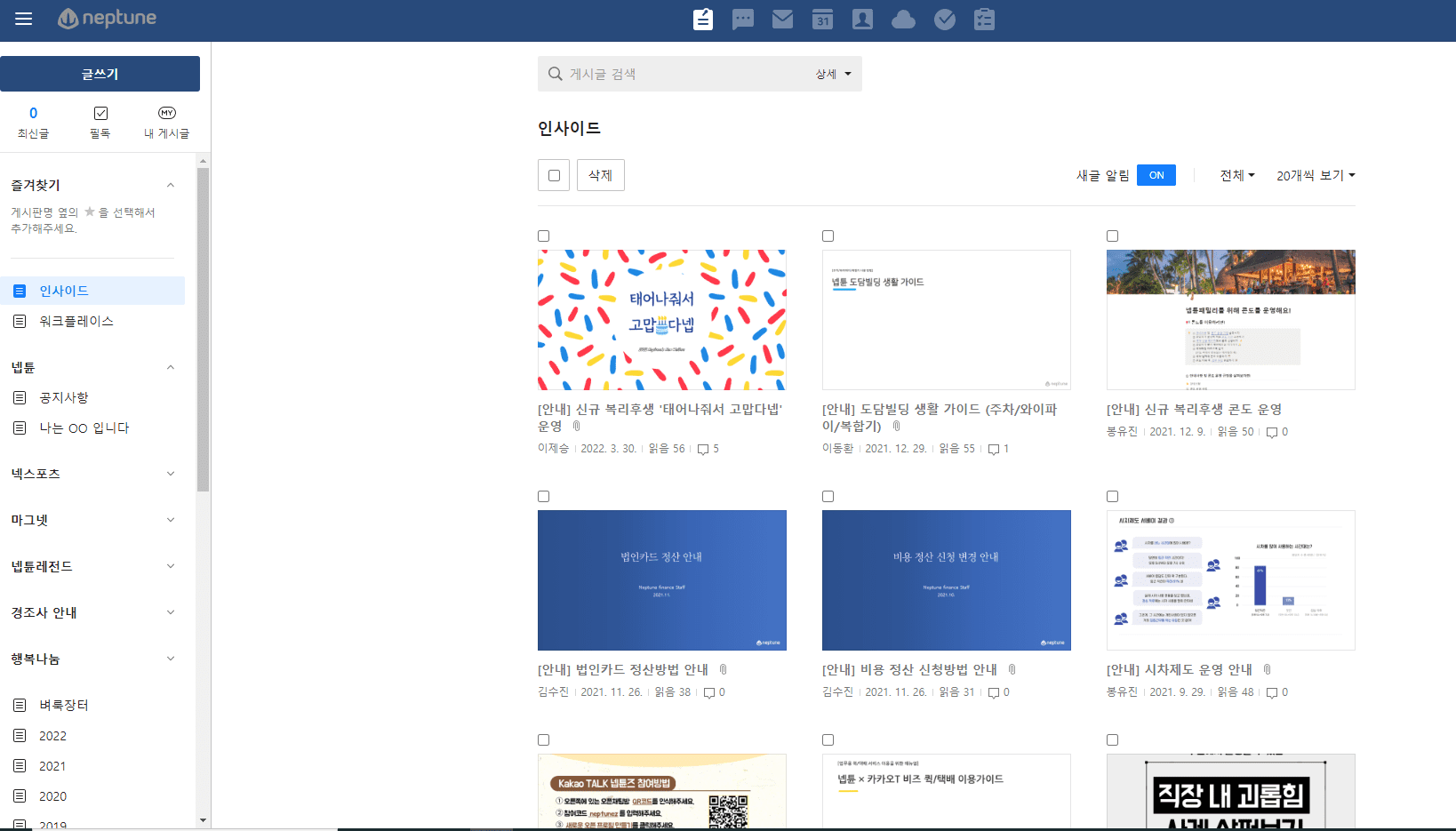Viewport: 1456px width, 831px height.
Task: Tick the select-all checkbox above the post list
Action: tap(553, 175)
